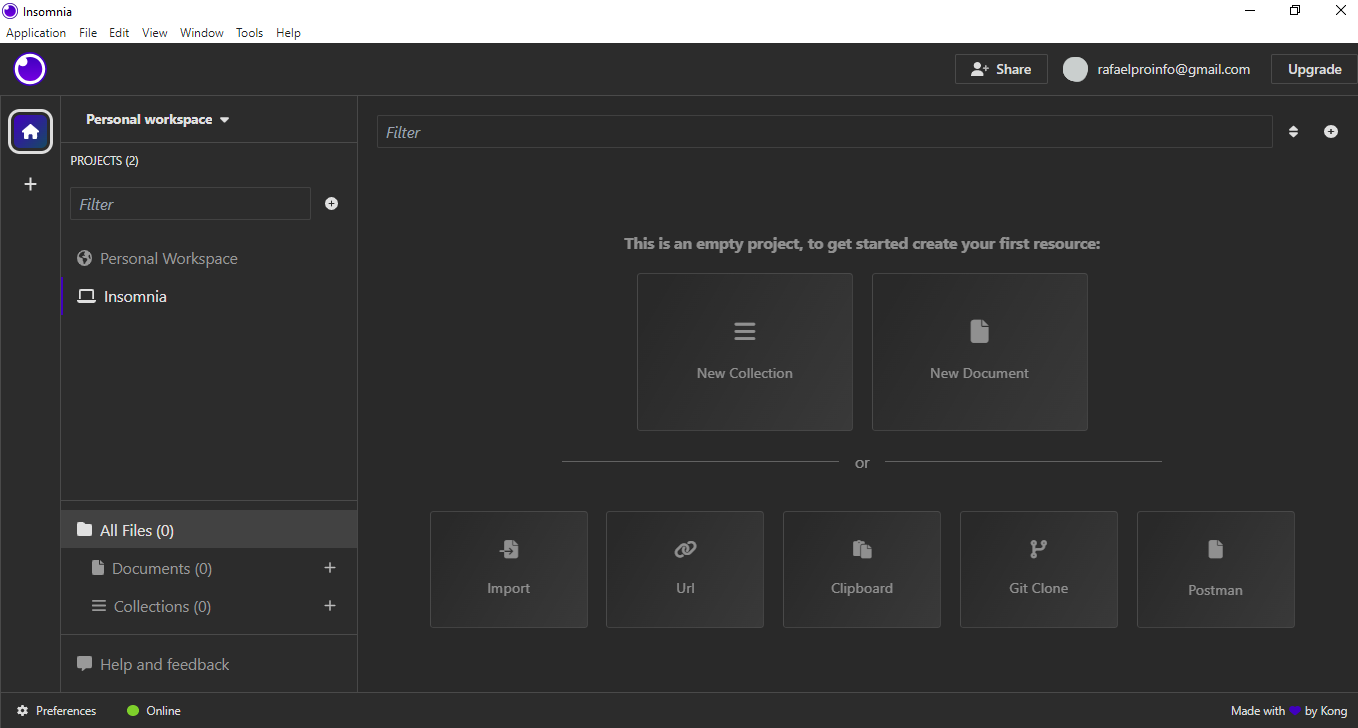Select the Personal Workspace project
This screenshot has height=728, width=1358.
click(209, 259)
